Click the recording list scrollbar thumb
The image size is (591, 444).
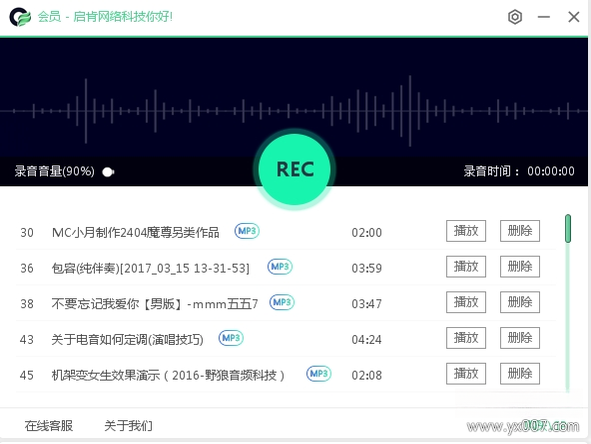tap(568, 228)
